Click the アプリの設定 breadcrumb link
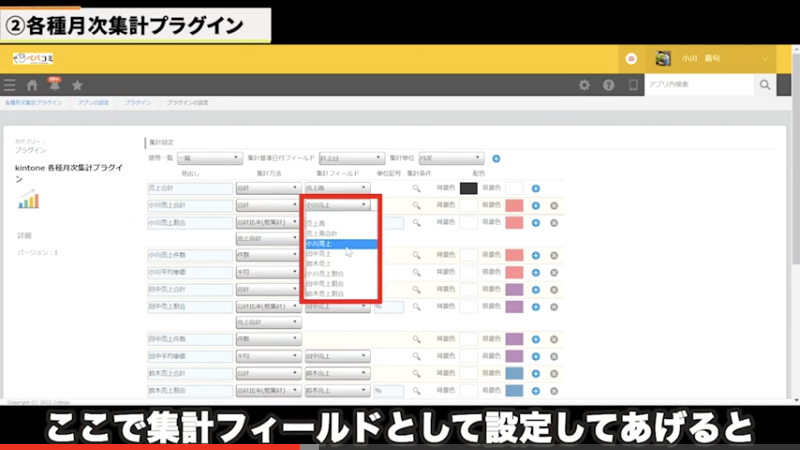 tap(94, 103)
